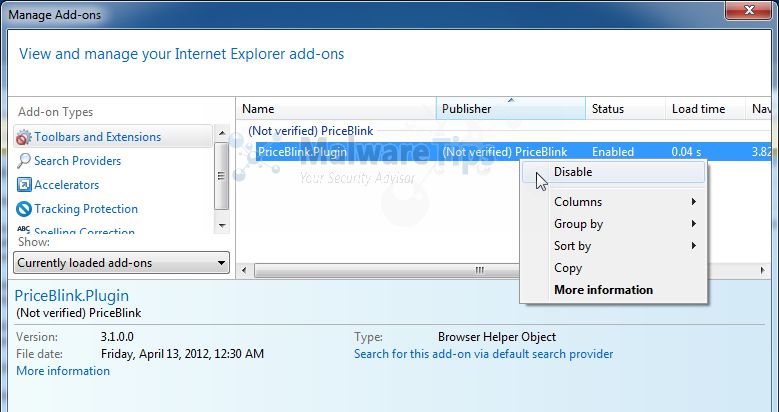Open Tracking Protection add-on type
Image resolution: width=779 pixels, height=412 pixels.
(86, 208)
